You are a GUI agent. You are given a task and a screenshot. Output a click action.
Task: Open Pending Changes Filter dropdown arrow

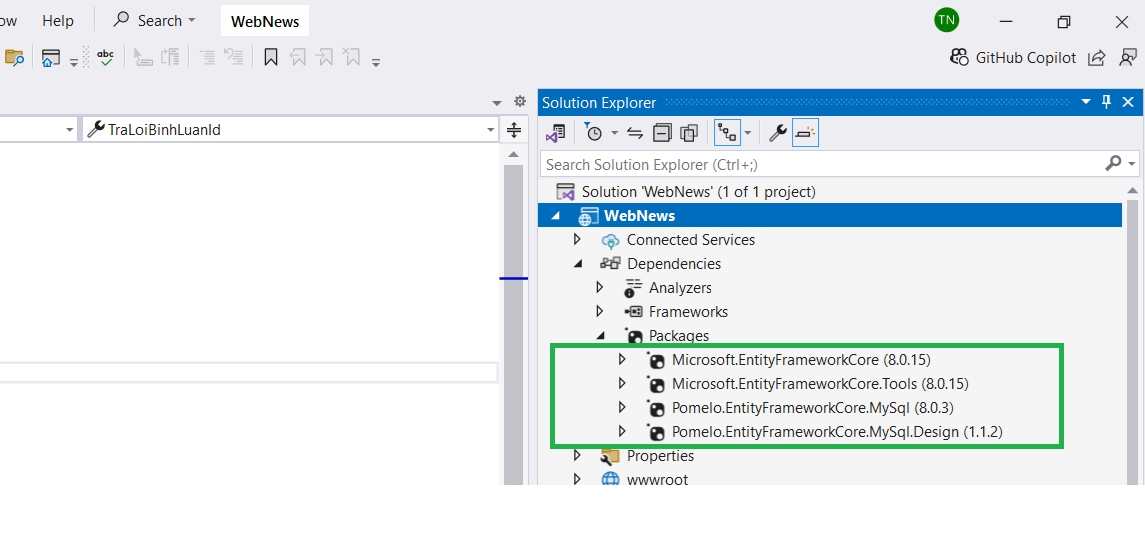[614, 133]
